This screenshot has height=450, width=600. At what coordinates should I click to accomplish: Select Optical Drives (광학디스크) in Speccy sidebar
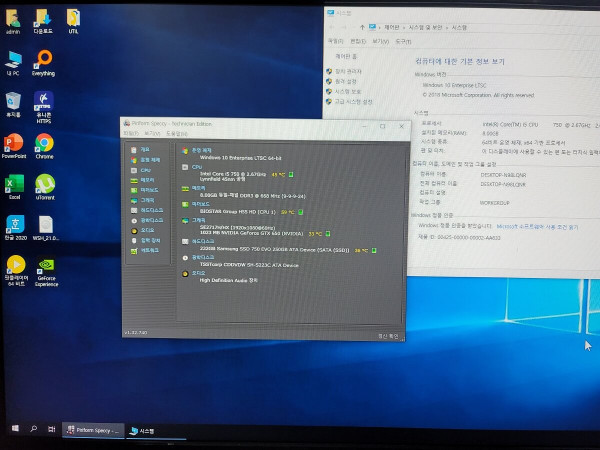[147, 220]
